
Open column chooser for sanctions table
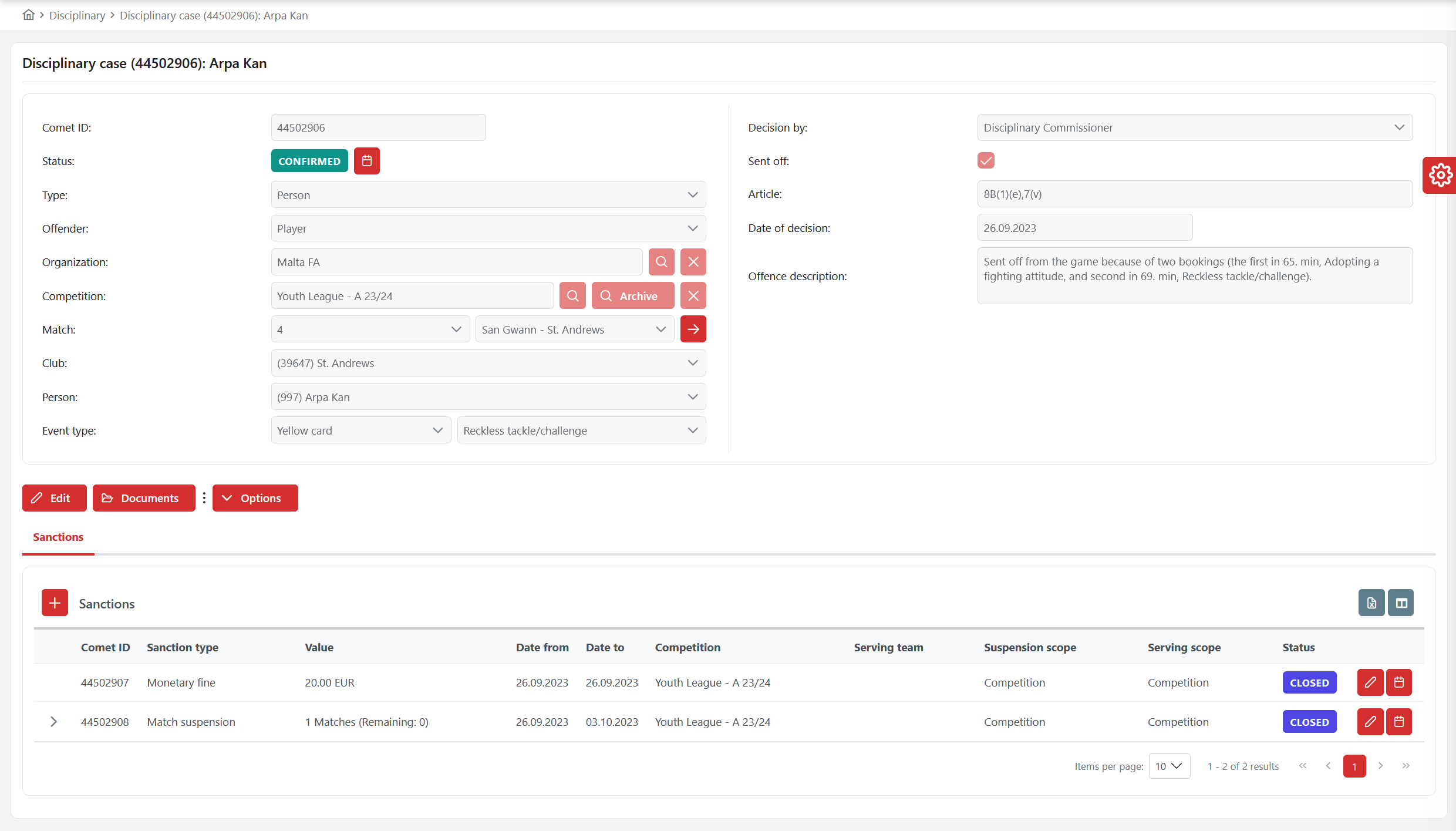tap(1401, 603)
